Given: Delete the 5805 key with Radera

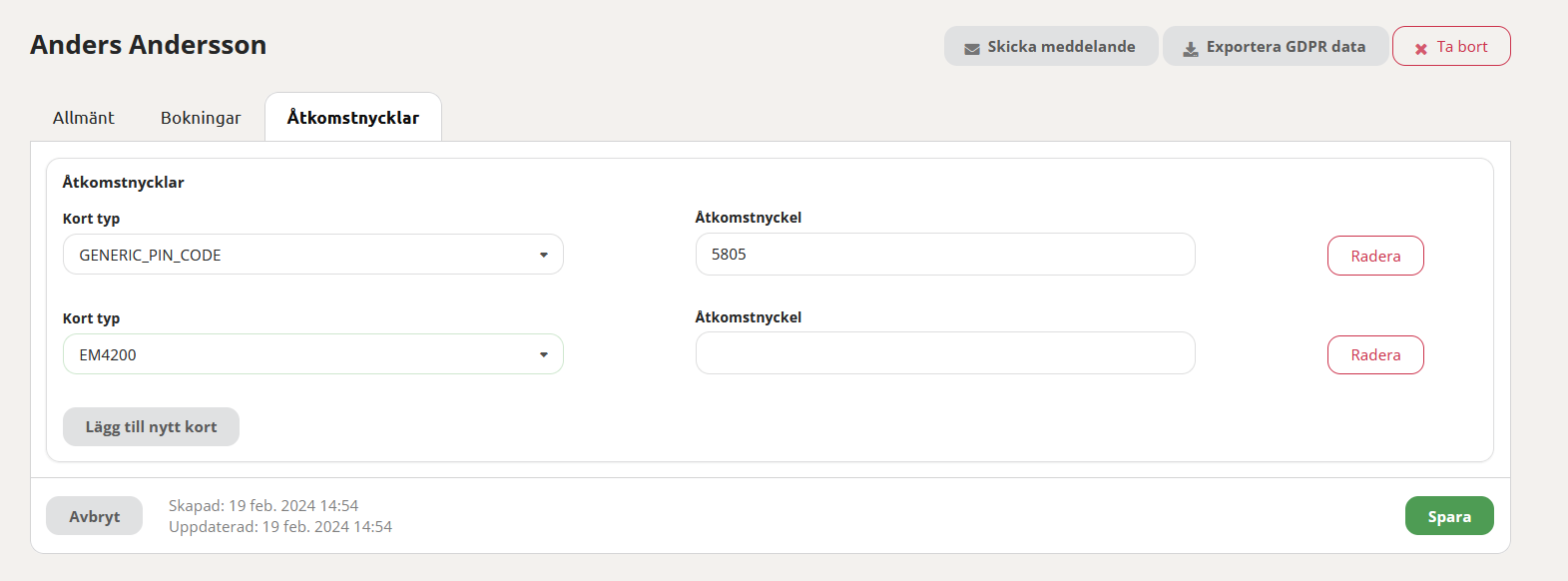Looking at the screenshot, I should [1375, 256].
